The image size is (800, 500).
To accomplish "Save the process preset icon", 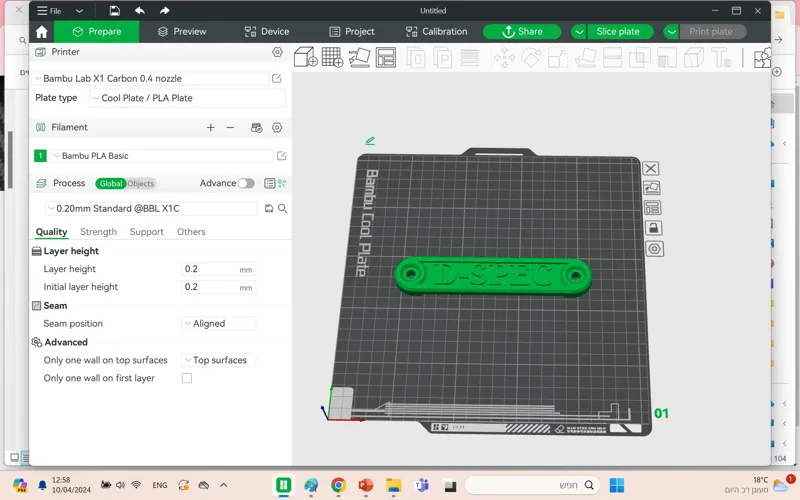I will (269, 209).
